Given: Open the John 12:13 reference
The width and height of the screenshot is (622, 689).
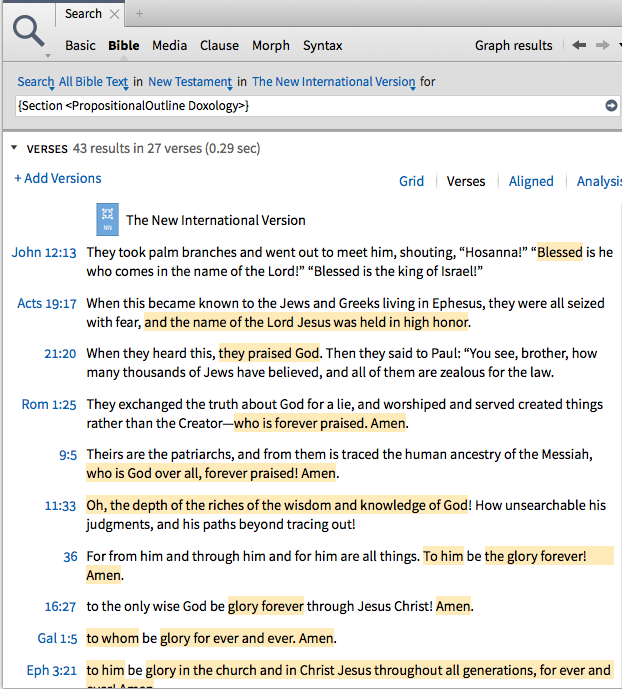Looking at the screenshot, I should [x=44, y=252].
